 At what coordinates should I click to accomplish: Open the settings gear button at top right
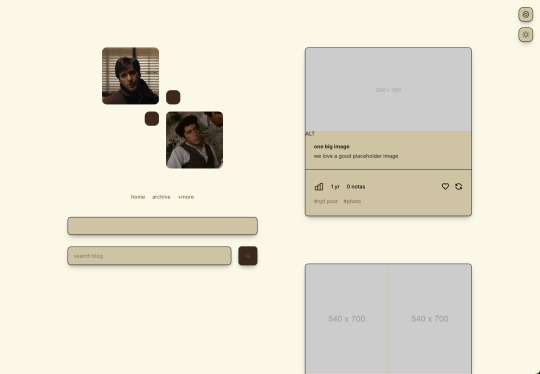coord(526,14)
